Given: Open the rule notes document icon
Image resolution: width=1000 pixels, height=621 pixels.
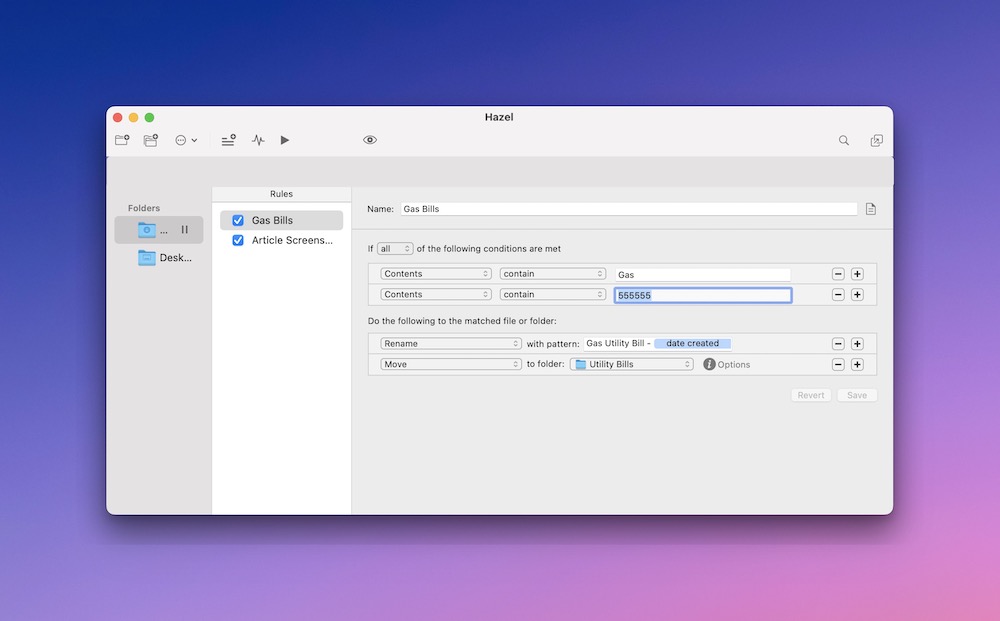Looking at the screenshot, I should [x=871, y=209].
